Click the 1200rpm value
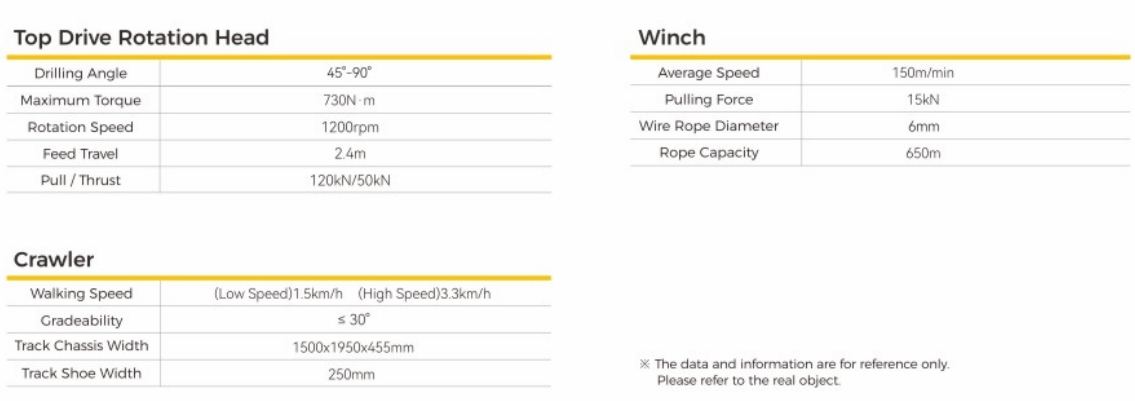Image resolution: width=1135 pixels, height=401 pixels. 355,127
